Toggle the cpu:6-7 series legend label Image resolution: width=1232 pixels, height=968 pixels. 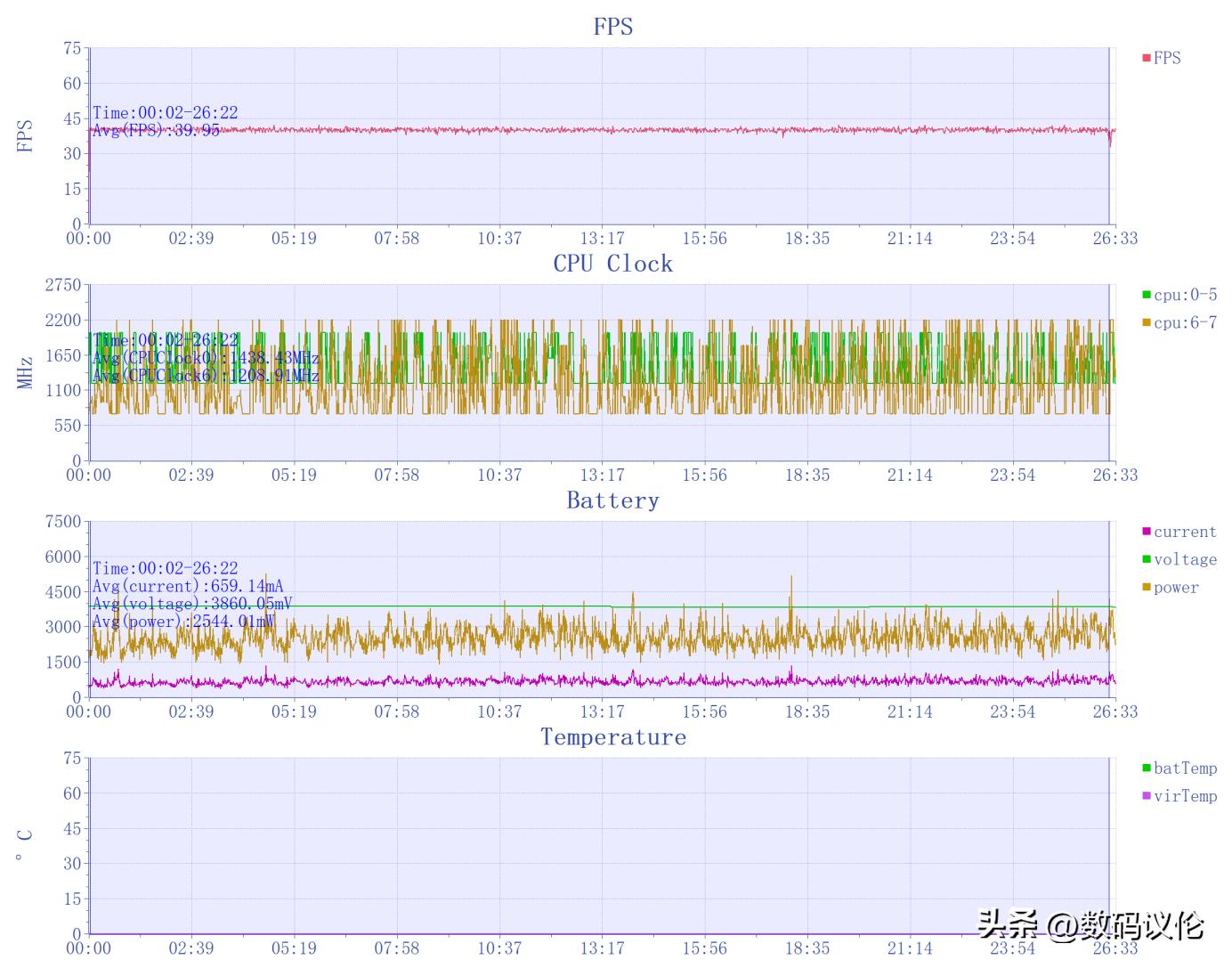tap(1185, 322)
